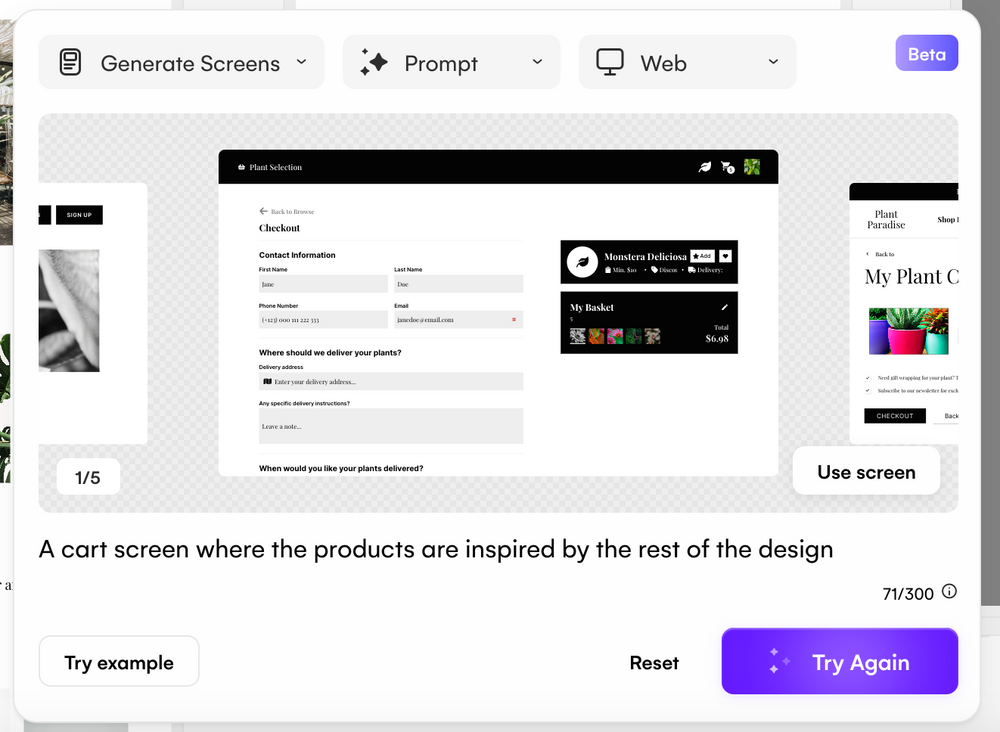The width and height of the screenshot is (1000, 732).
Task: Select the Shop menu item in Plant Paradise header
Action: click(947, 220)
